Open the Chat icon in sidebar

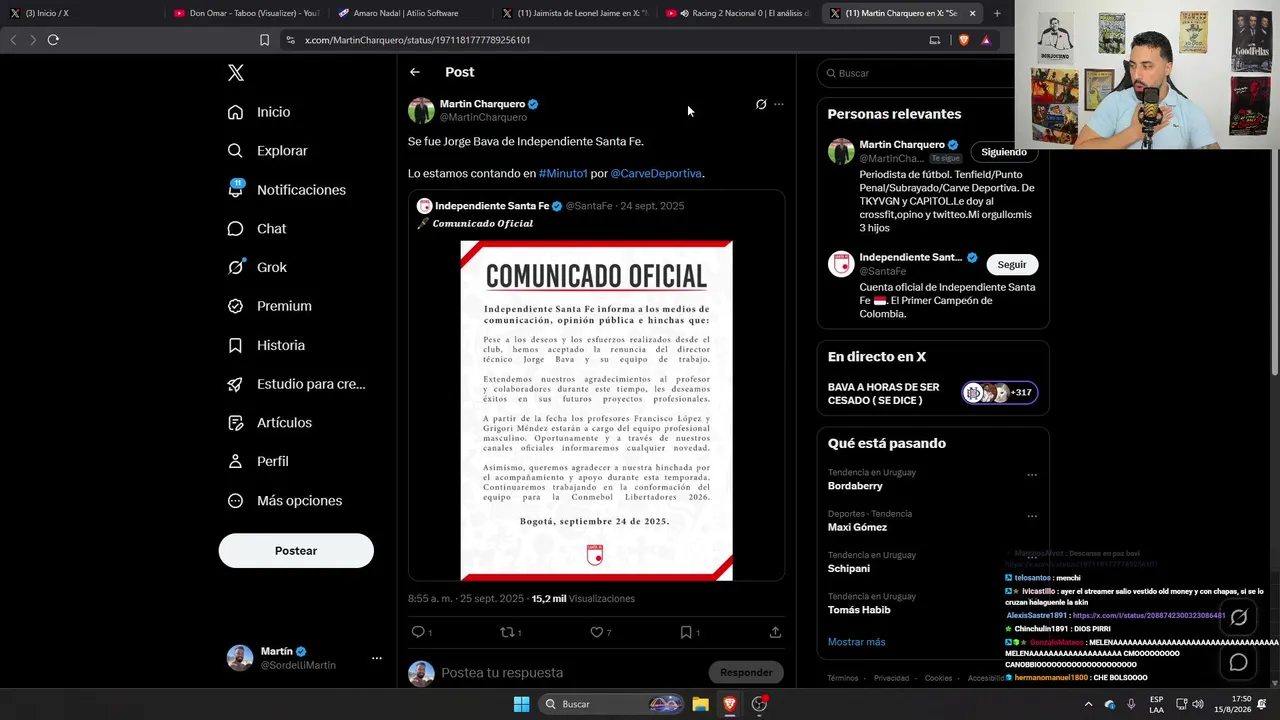click(x=235, y=229)
